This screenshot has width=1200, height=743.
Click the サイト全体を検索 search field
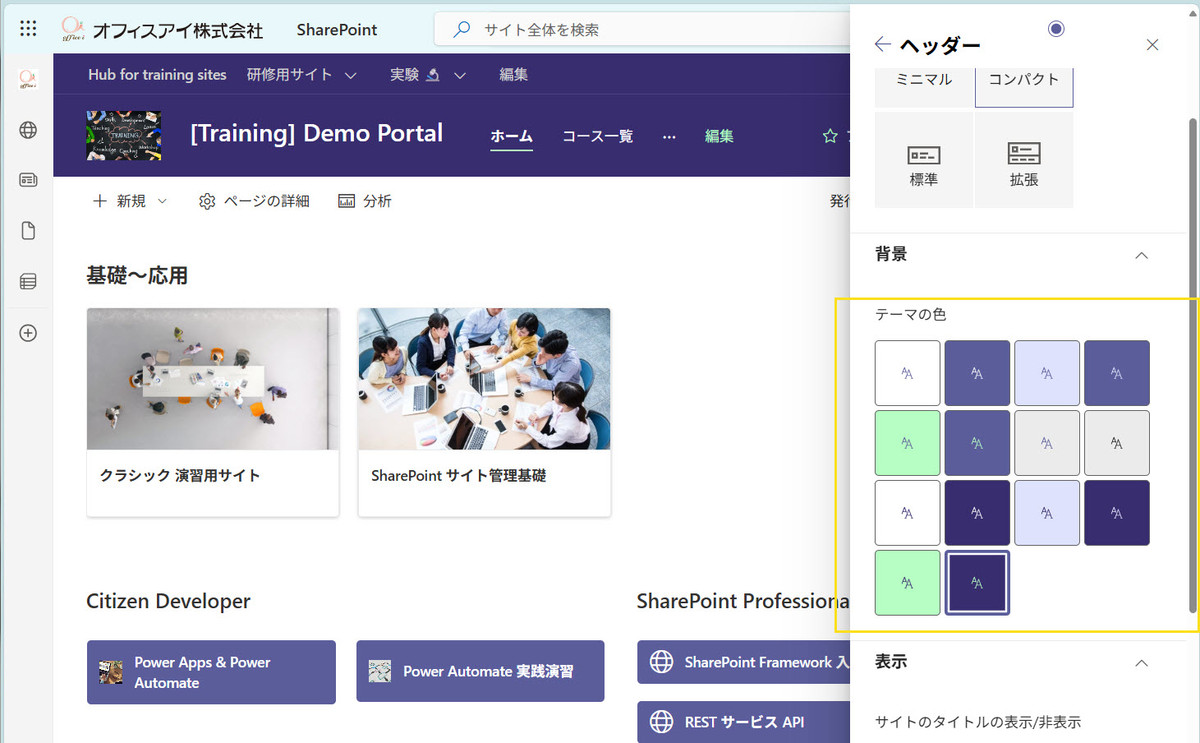tap(642, 30)
